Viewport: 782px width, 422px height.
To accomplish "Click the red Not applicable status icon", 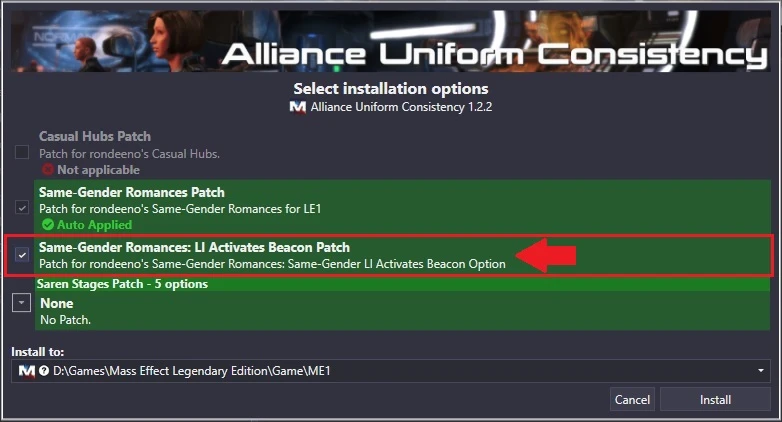I will click(48, 170).
